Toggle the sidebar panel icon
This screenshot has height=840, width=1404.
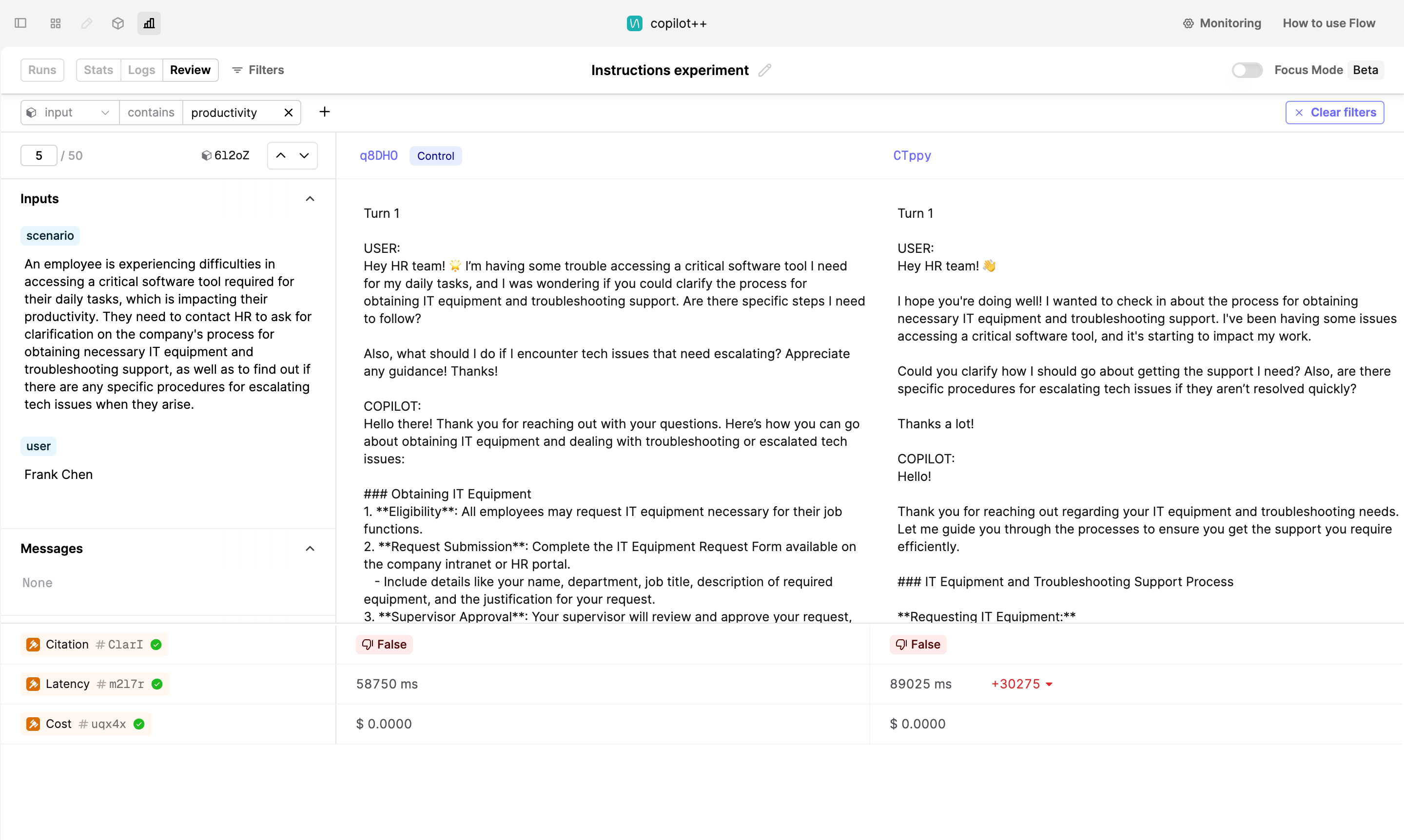pos(20,23)
